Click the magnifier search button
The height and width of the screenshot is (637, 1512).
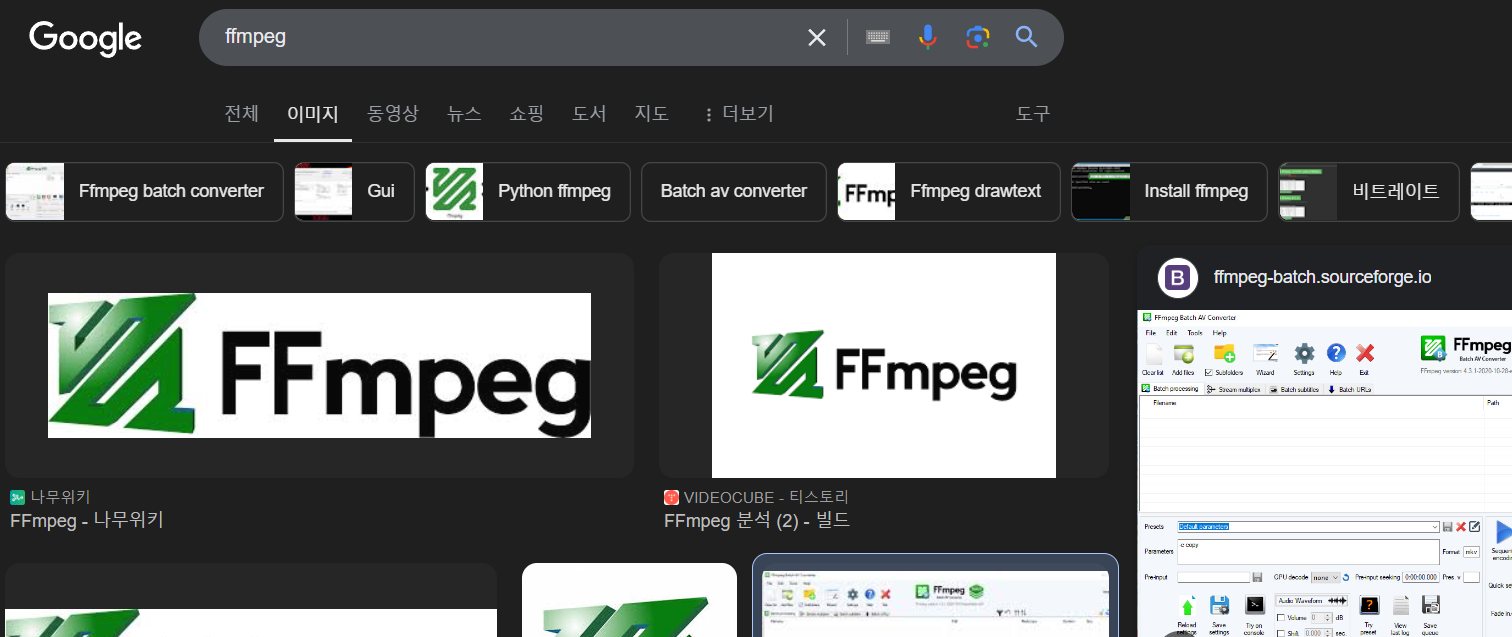[x=1026, y=38]
